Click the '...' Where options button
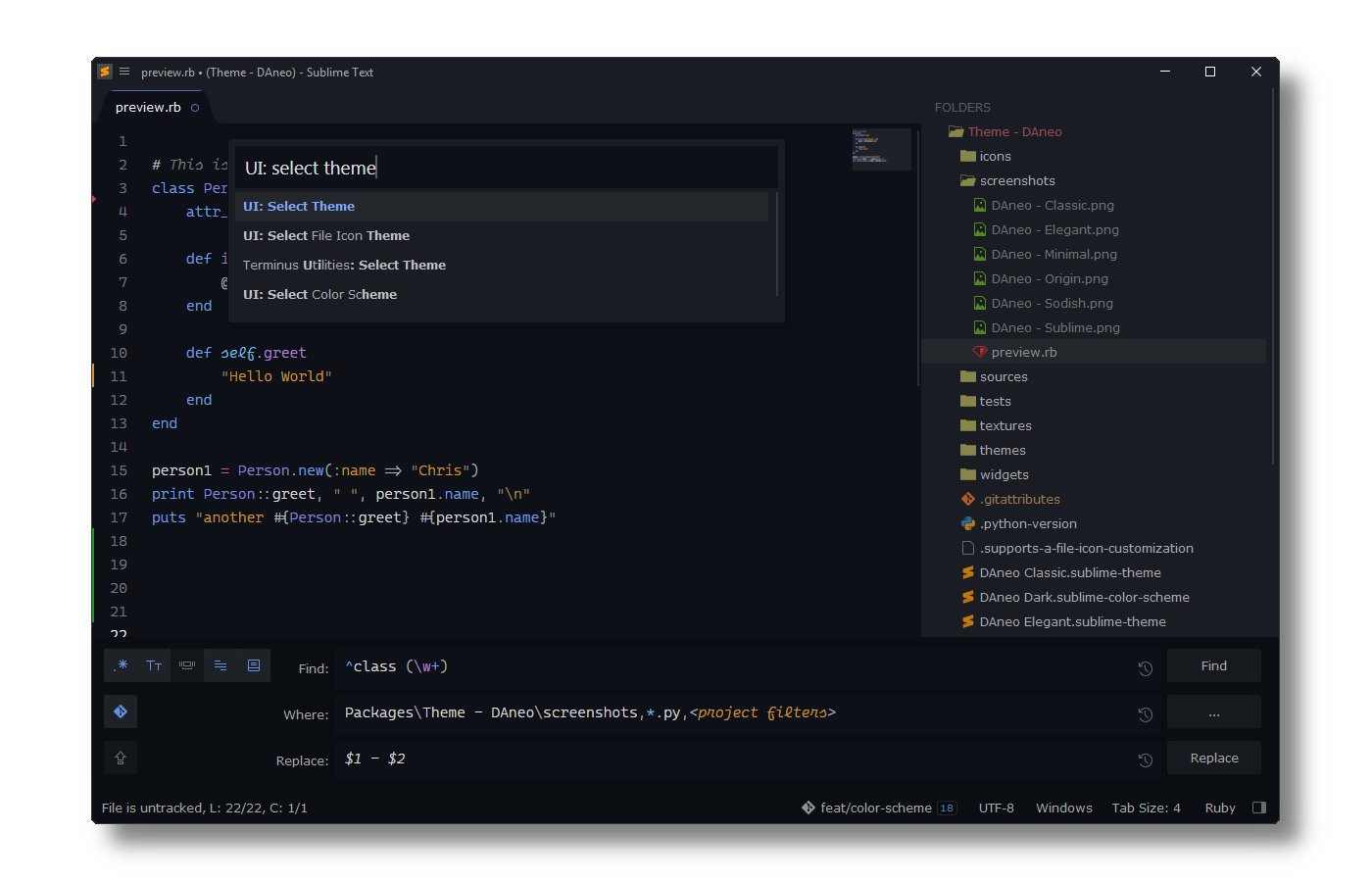This screenshot has width=1372, height=882. [x=1214, y=711]
